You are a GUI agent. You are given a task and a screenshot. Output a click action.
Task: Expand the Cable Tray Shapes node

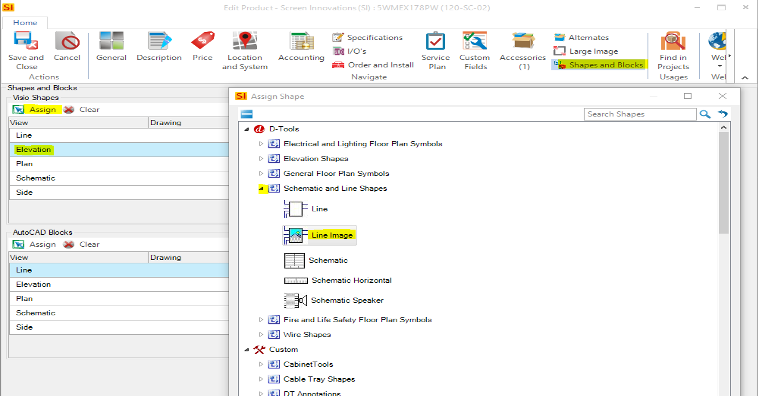click(x=261, y=379)
